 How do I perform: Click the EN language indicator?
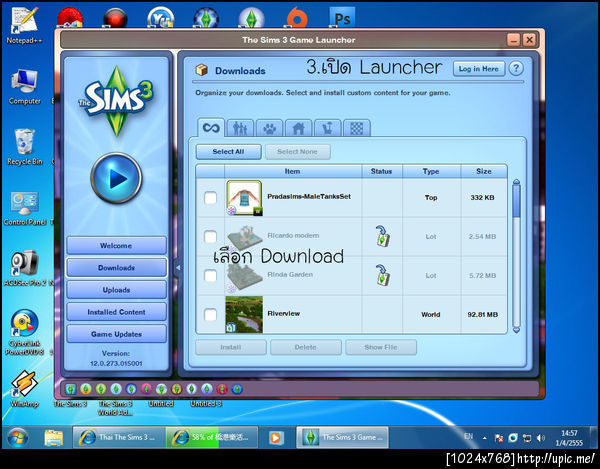coord(468,436)
